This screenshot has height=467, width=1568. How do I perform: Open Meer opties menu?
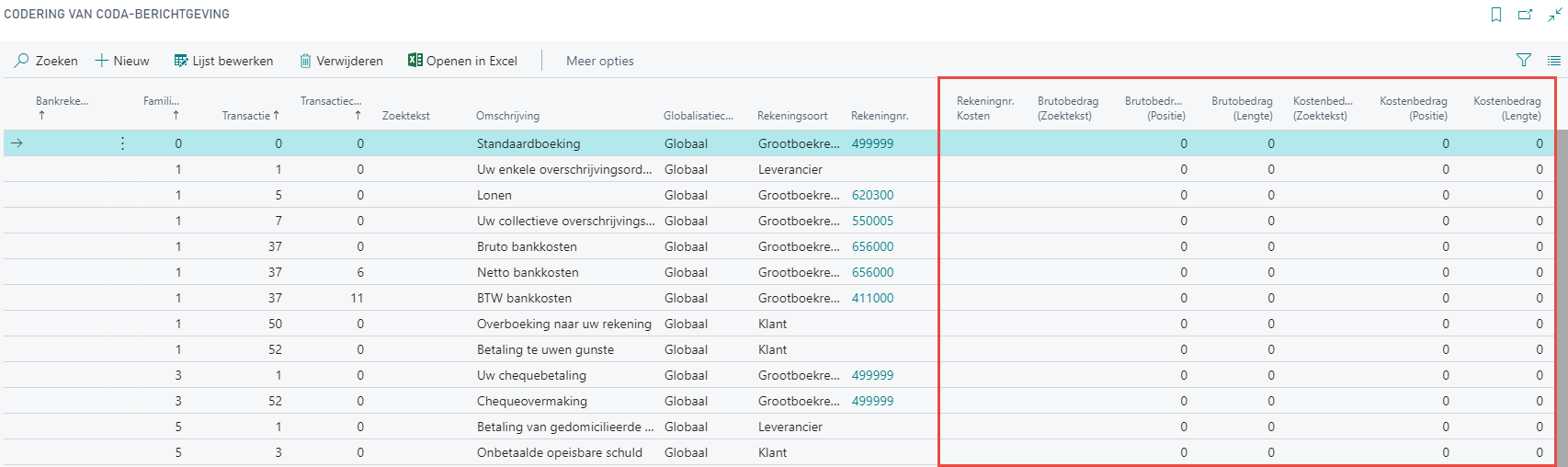599,61
